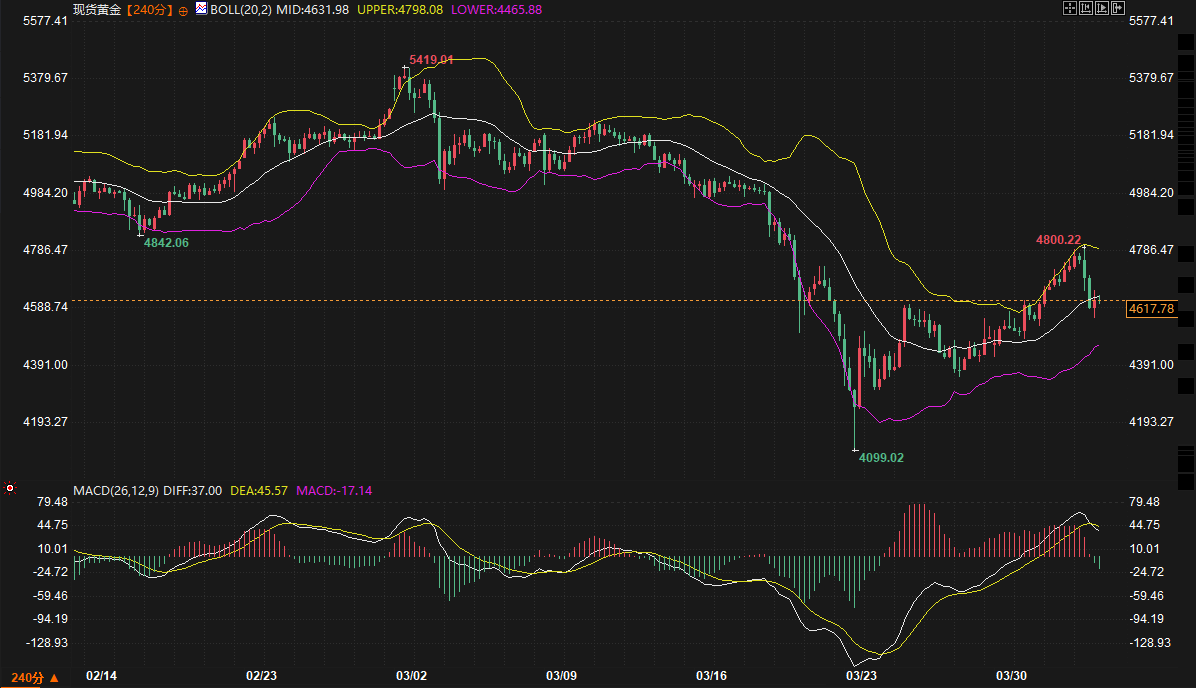Click the crosshair cursor icon at top right
The image size is (1196, 688).
tap(1069, 8)
